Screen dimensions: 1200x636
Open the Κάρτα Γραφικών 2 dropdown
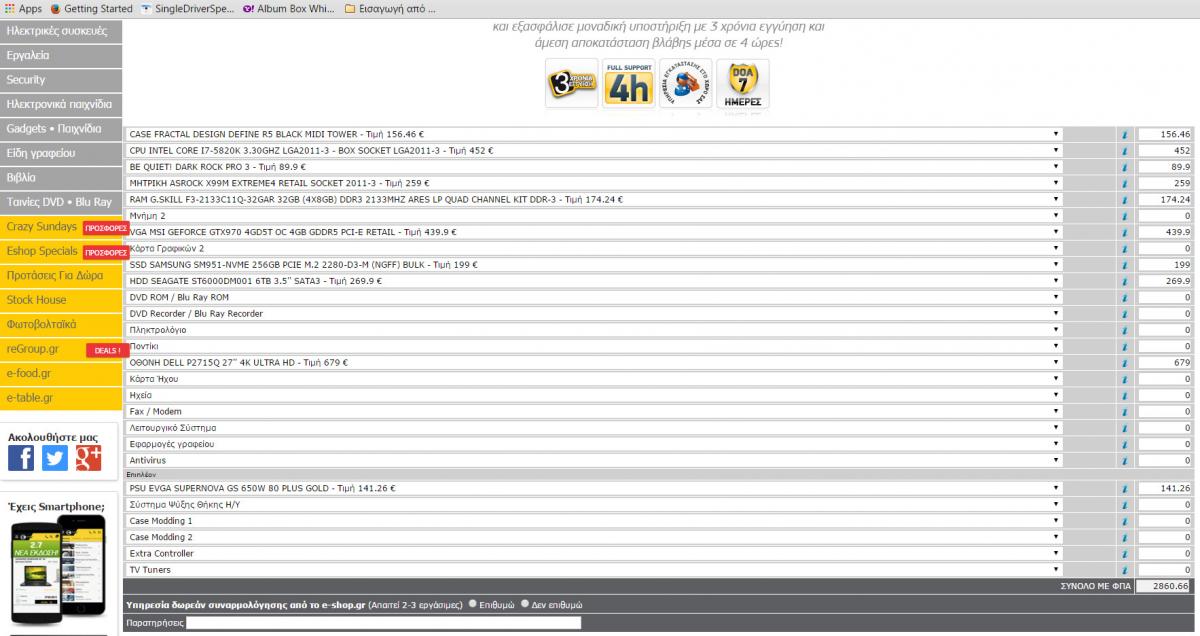tap(593, 248)
